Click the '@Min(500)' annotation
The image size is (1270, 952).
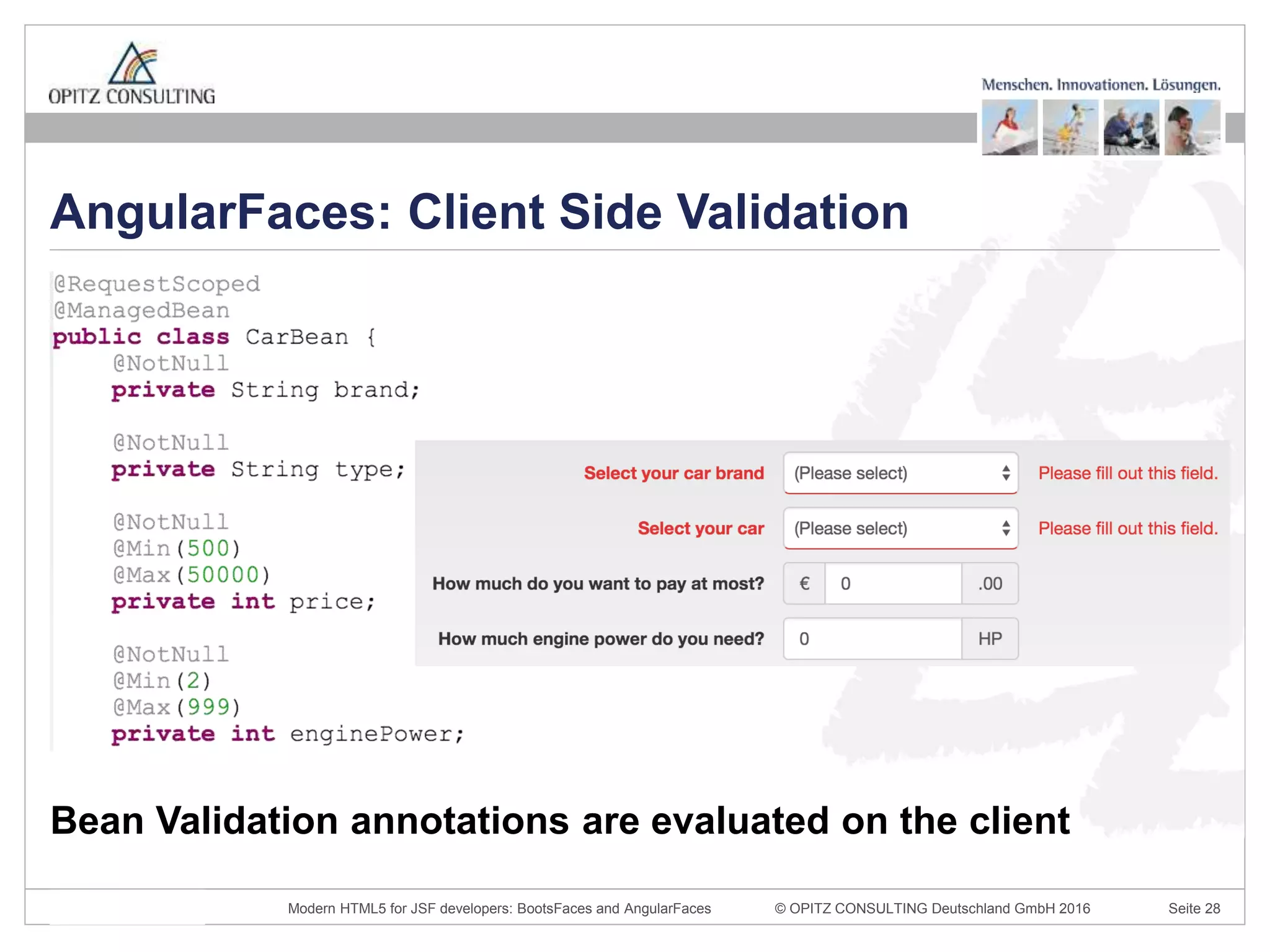pos(177,548)
